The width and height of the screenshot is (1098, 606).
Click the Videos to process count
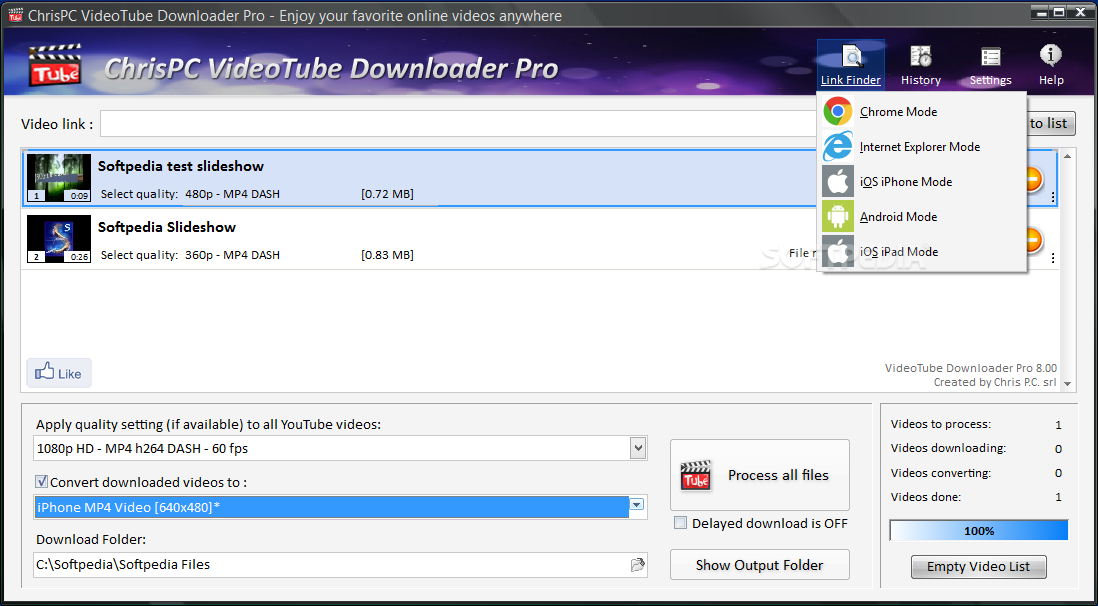[1058, 425]
